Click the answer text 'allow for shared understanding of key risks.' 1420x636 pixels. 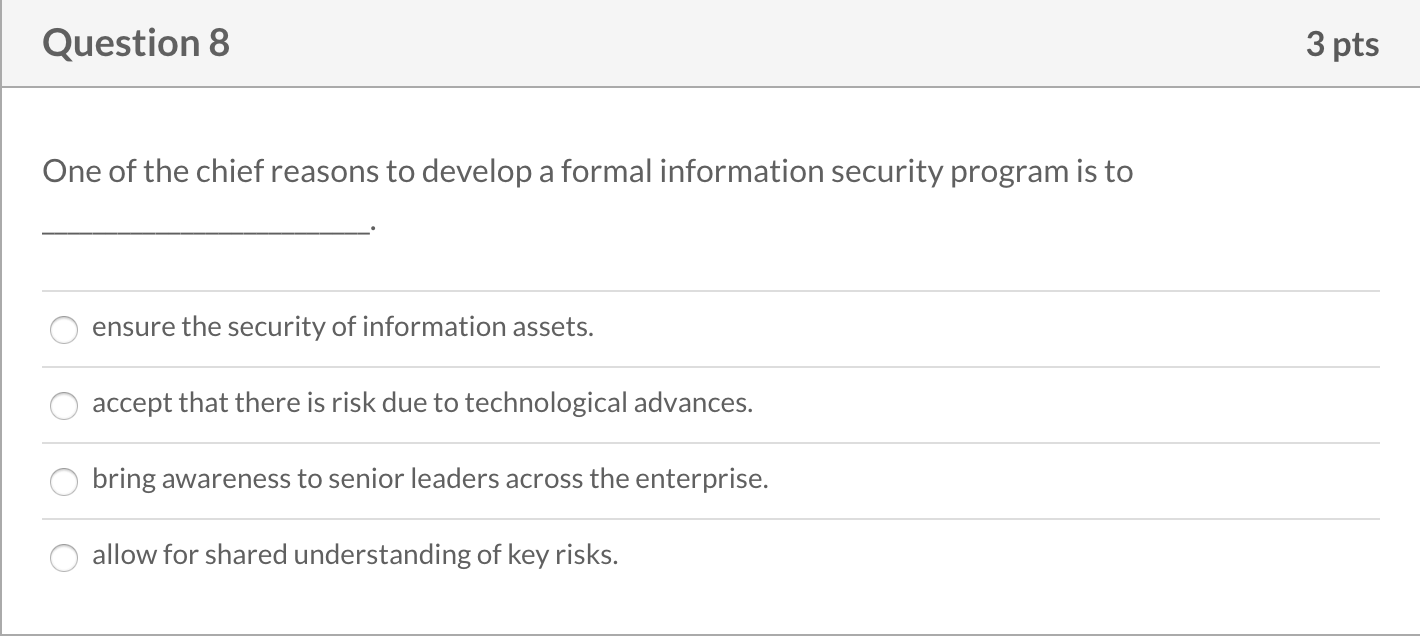click(x=355, y=555)
